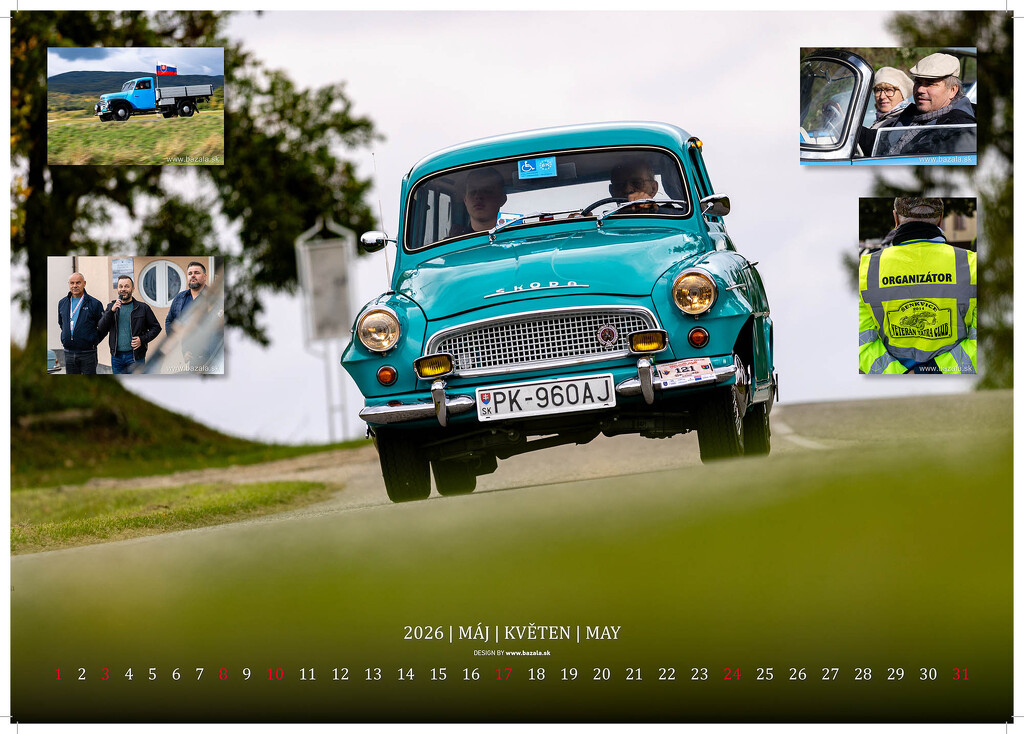Image resolution: width=1024 pixels, height=734 pixels.
Task: Select red date 24 in calendar
Action: point(732,674)
